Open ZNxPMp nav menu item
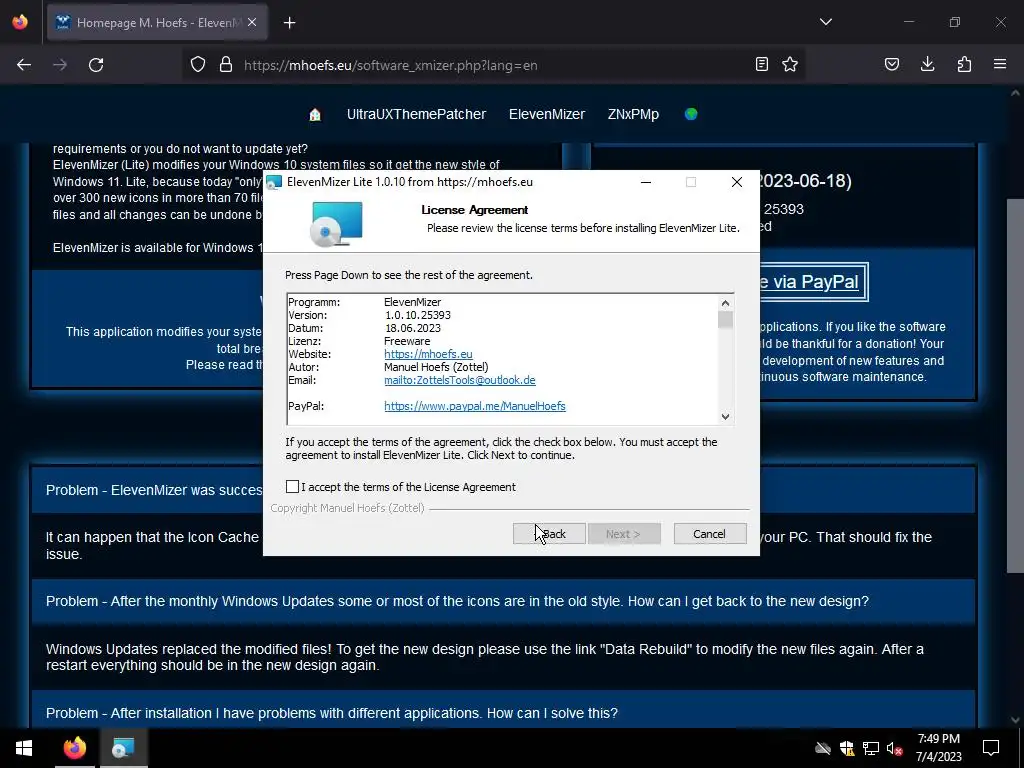1024x768 pixels. pos(633,114)
